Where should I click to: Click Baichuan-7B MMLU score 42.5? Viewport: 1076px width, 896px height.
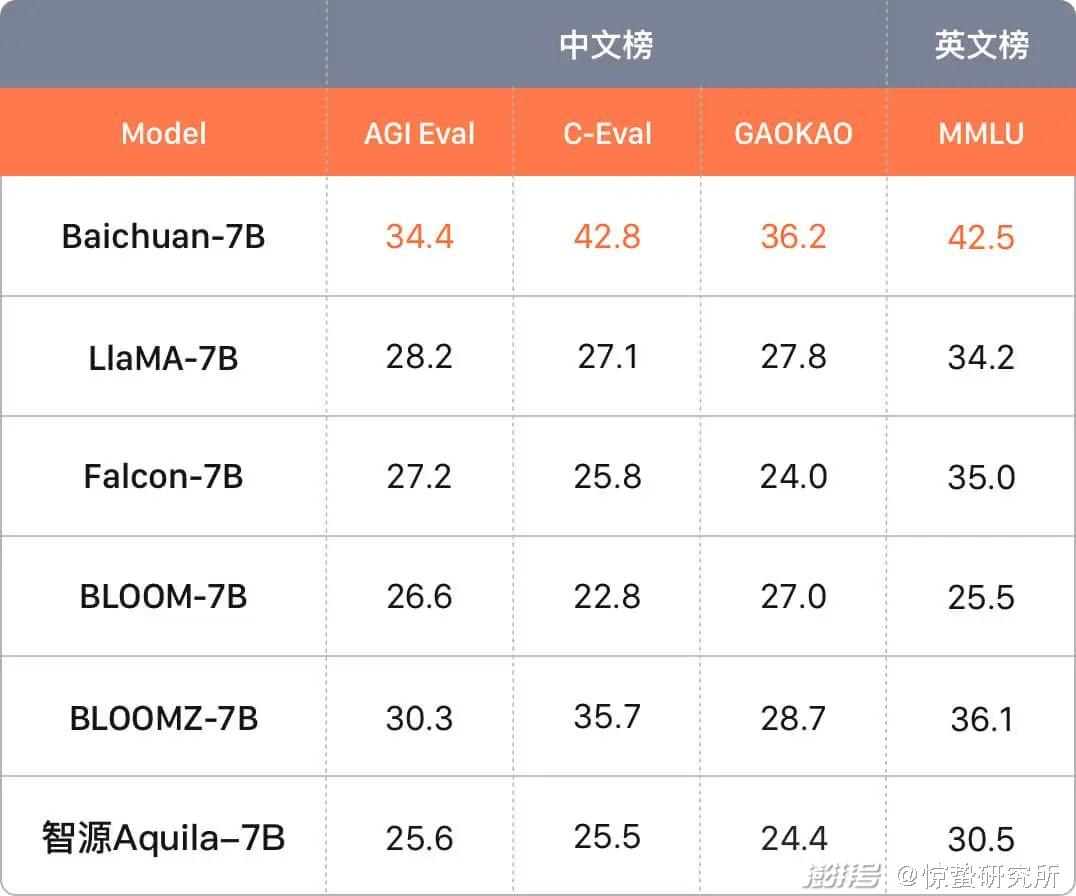pos(981,237)
